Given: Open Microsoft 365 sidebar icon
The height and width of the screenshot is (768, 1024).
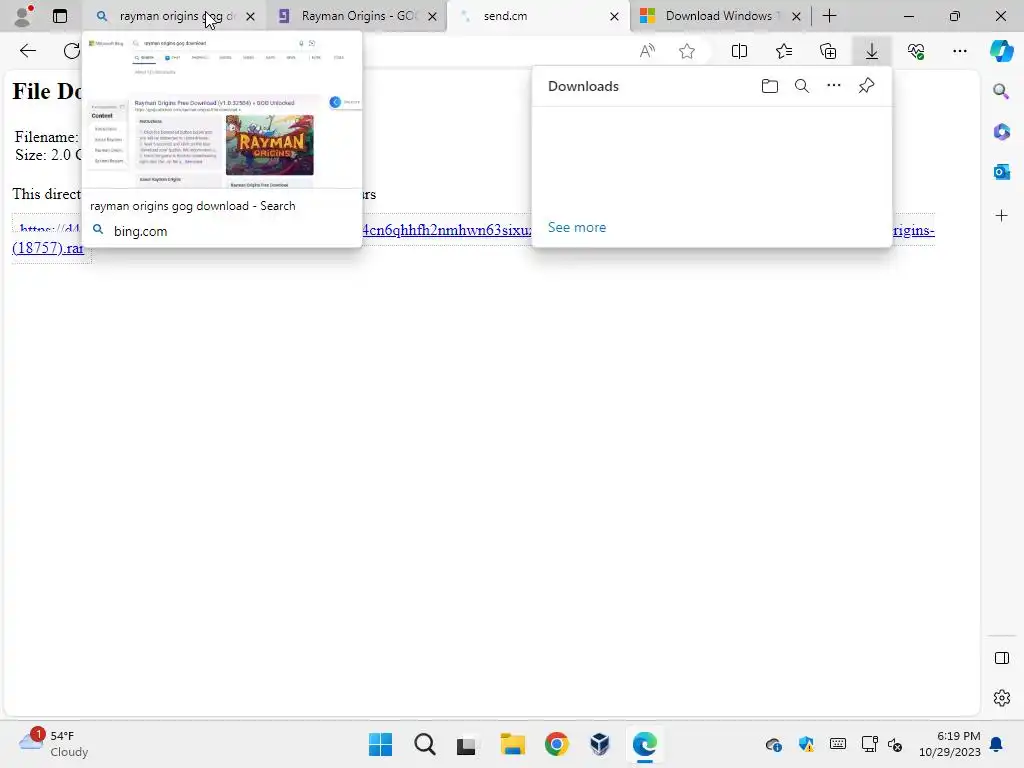Looking at the screenshot, I should click(1001, 131).
